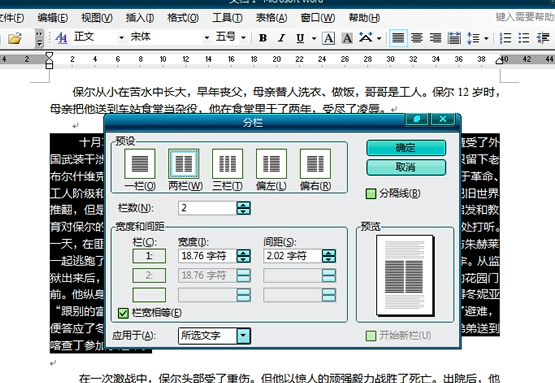Choose the 偏右 right-column preset
The width and height of the screenshot is (555, 383).
315,164
